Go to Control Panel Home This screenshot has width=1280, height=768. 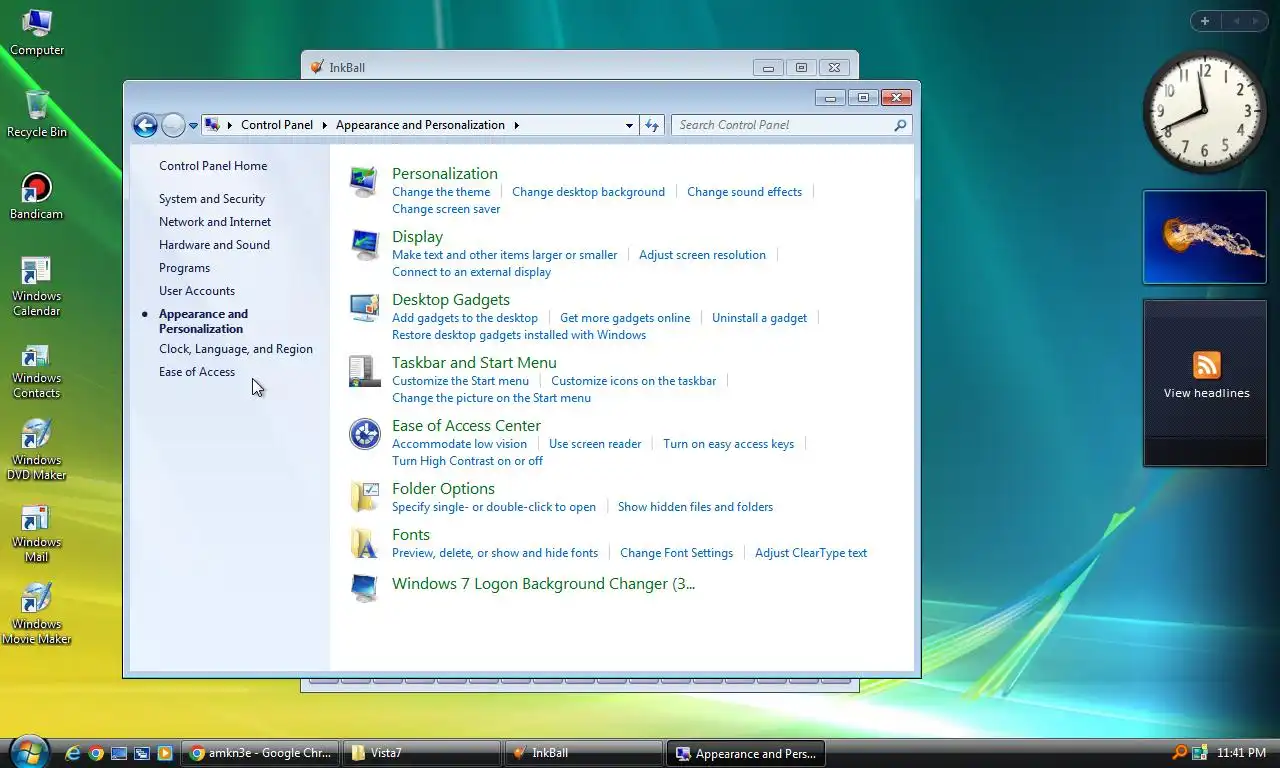pyautogui.click(x=213, y=166)
